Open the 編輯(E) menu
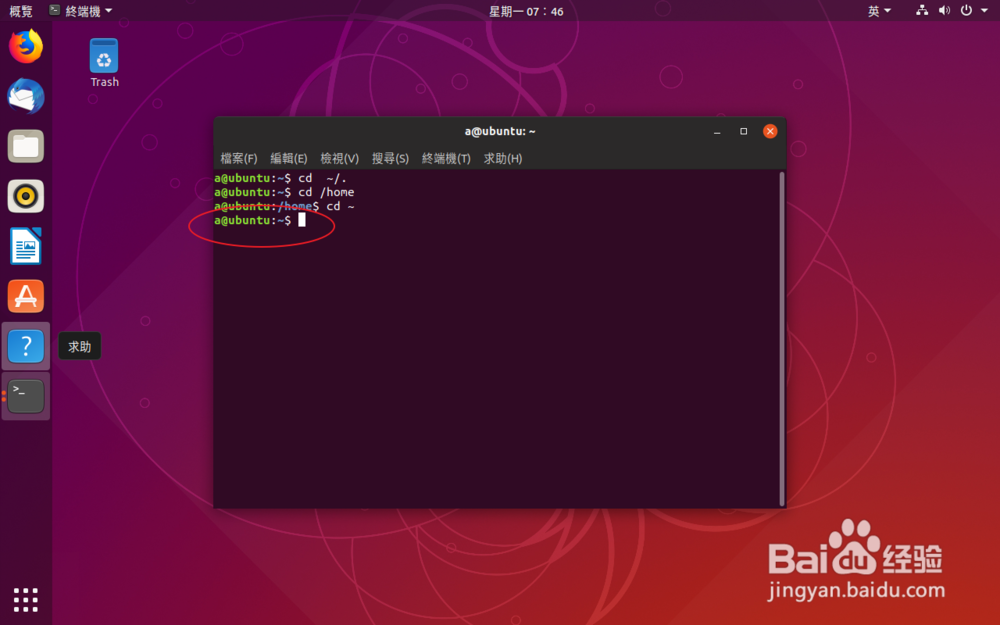This screenshot has height=625, width=1000. (x=288, y=158)
